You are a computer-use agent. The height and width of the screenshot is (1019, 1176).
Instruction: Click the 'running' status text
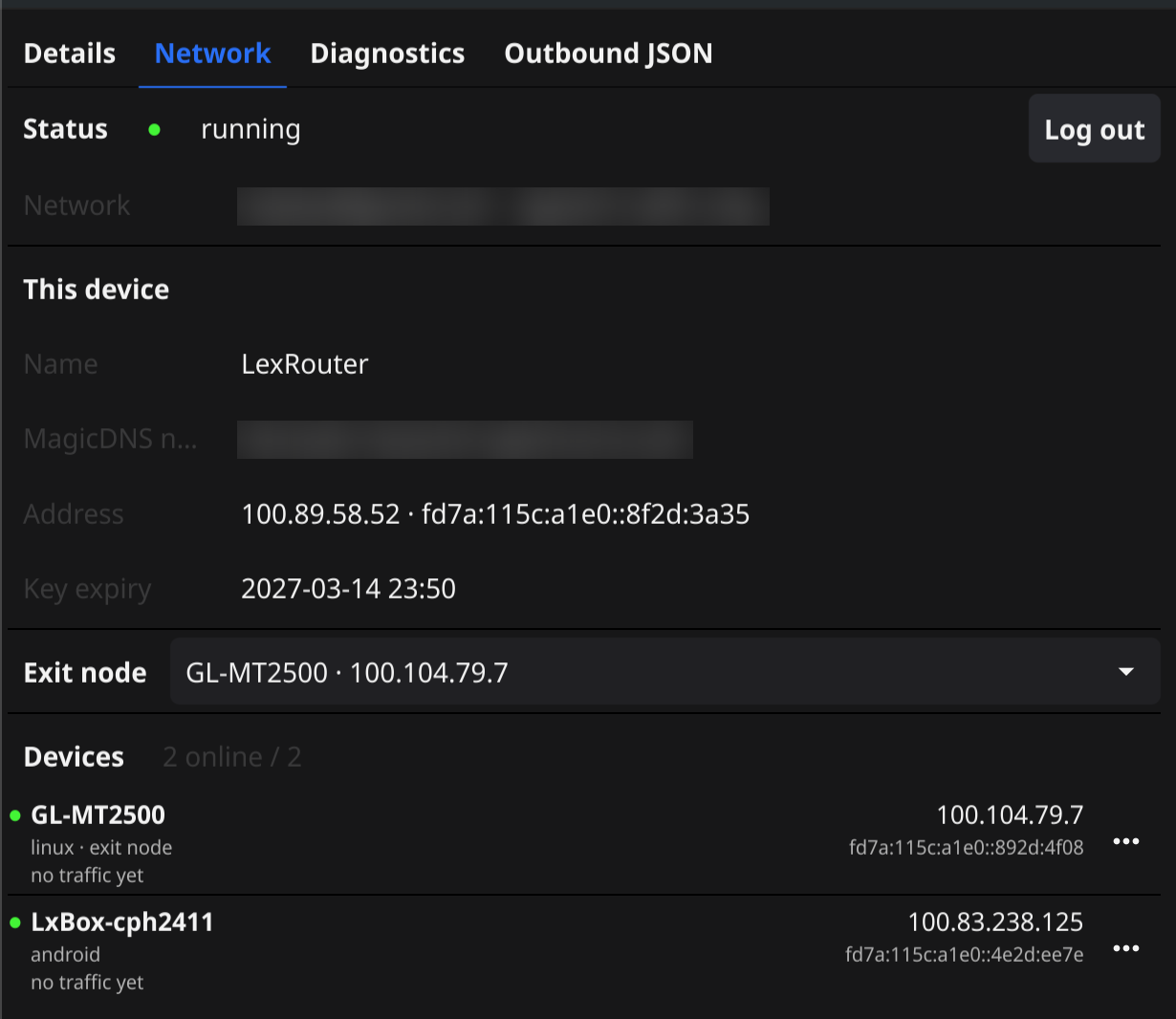pyautogui.click(x=250, y=130)
